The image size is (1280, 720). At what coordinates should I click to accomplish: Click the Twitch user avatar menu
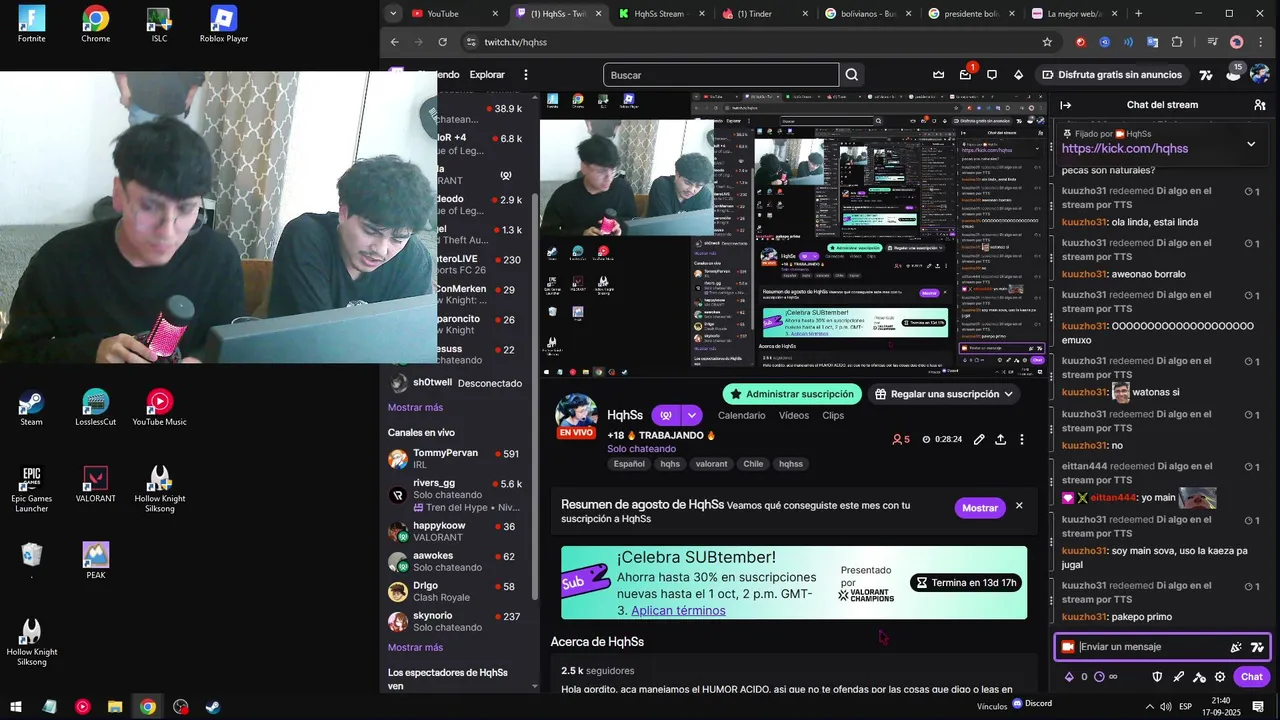1260,75
